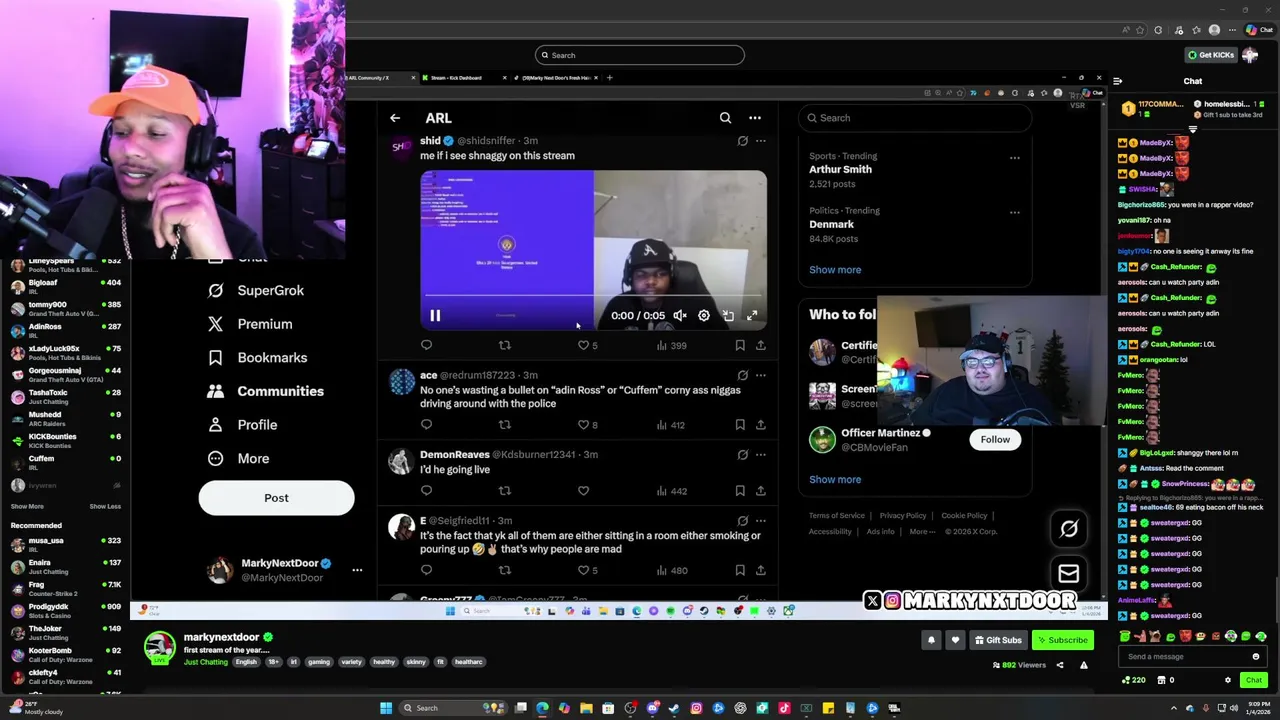
Task: Open video settings gear in player
Action: [x=704, y=316]
